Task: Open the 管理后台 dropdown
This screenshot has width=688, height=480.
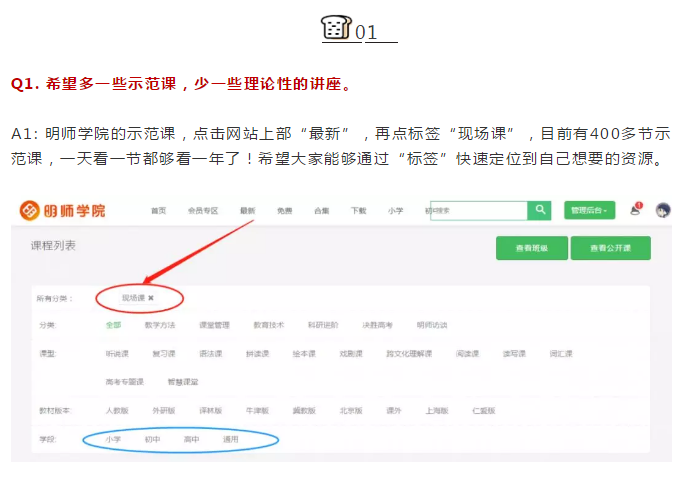Action: click(588, 210)
